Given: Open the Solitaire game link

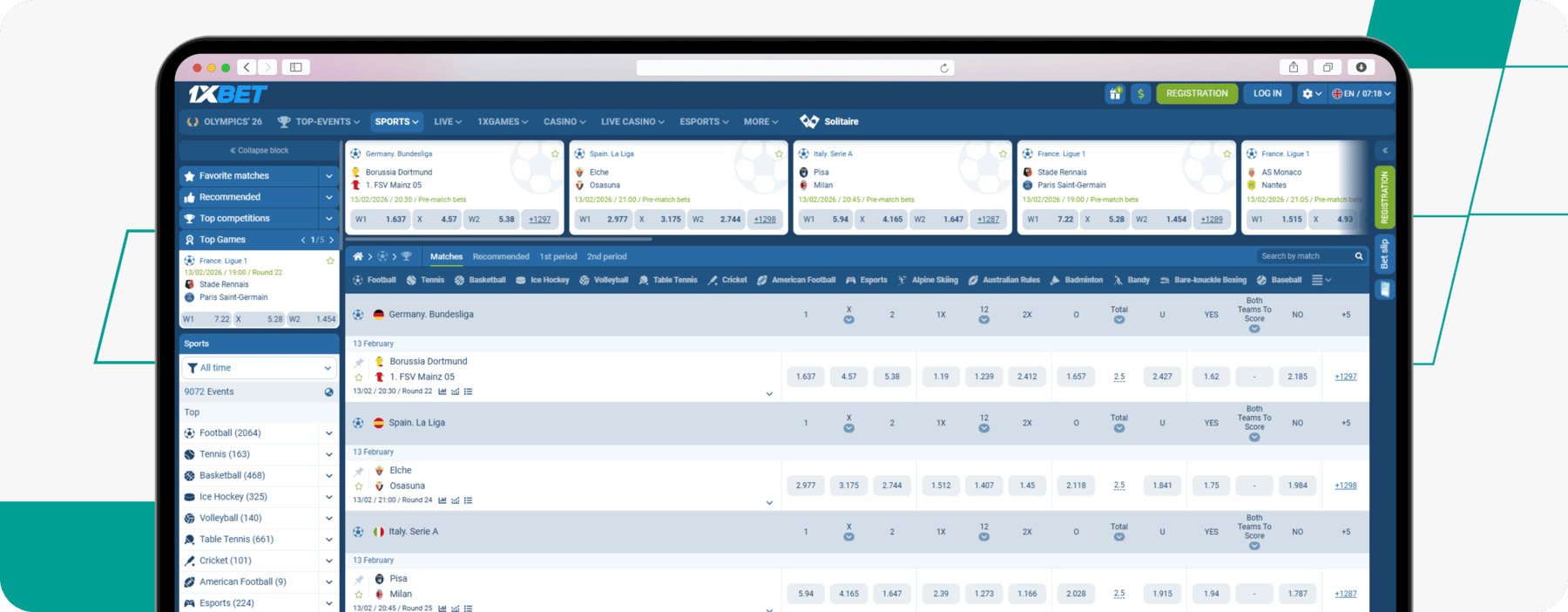Looking at the screenshot, I should tap(830, 122).
